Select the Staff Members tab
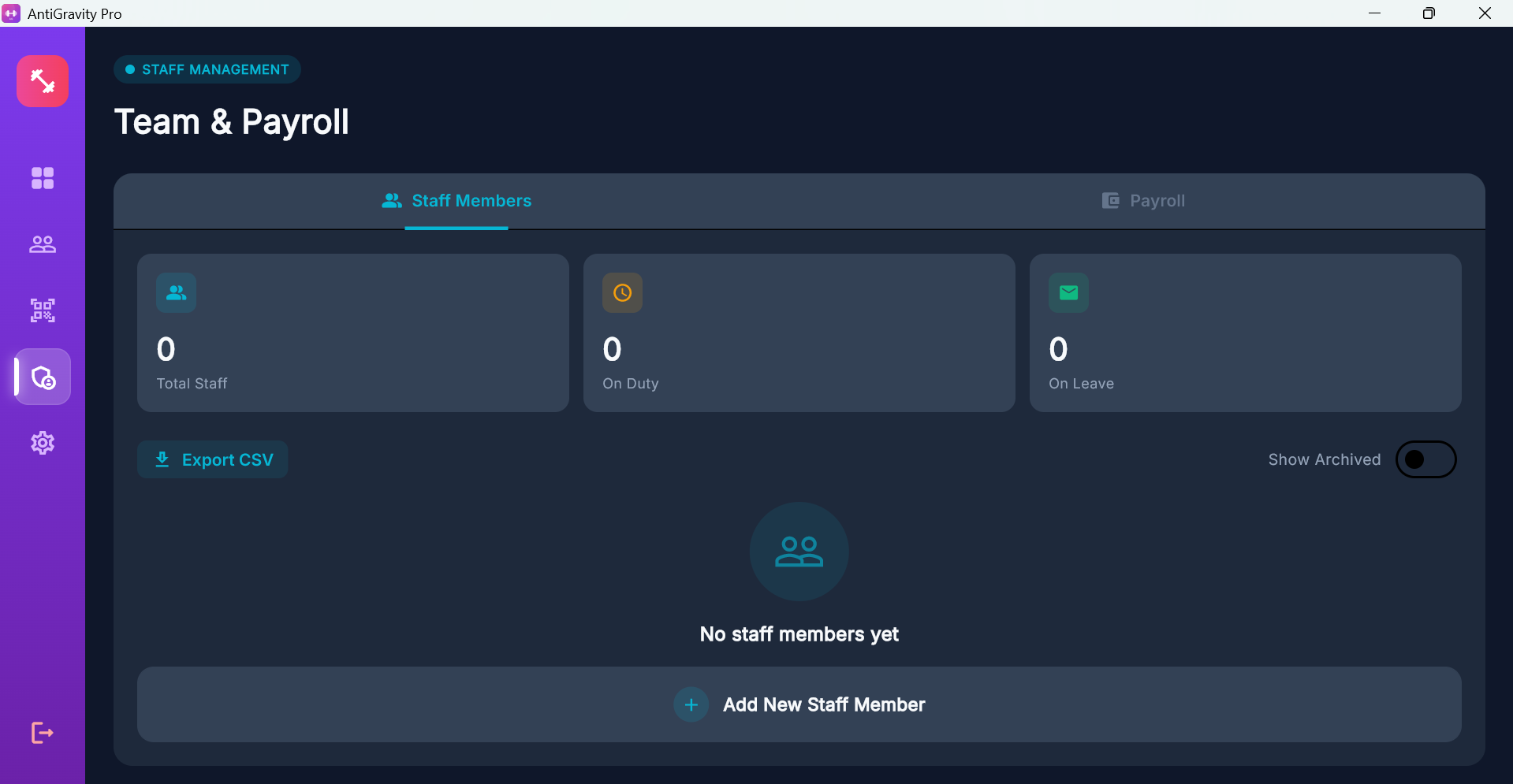This screenshot has width=1513, height=784. pyautogui.click(x=457, y=201)
